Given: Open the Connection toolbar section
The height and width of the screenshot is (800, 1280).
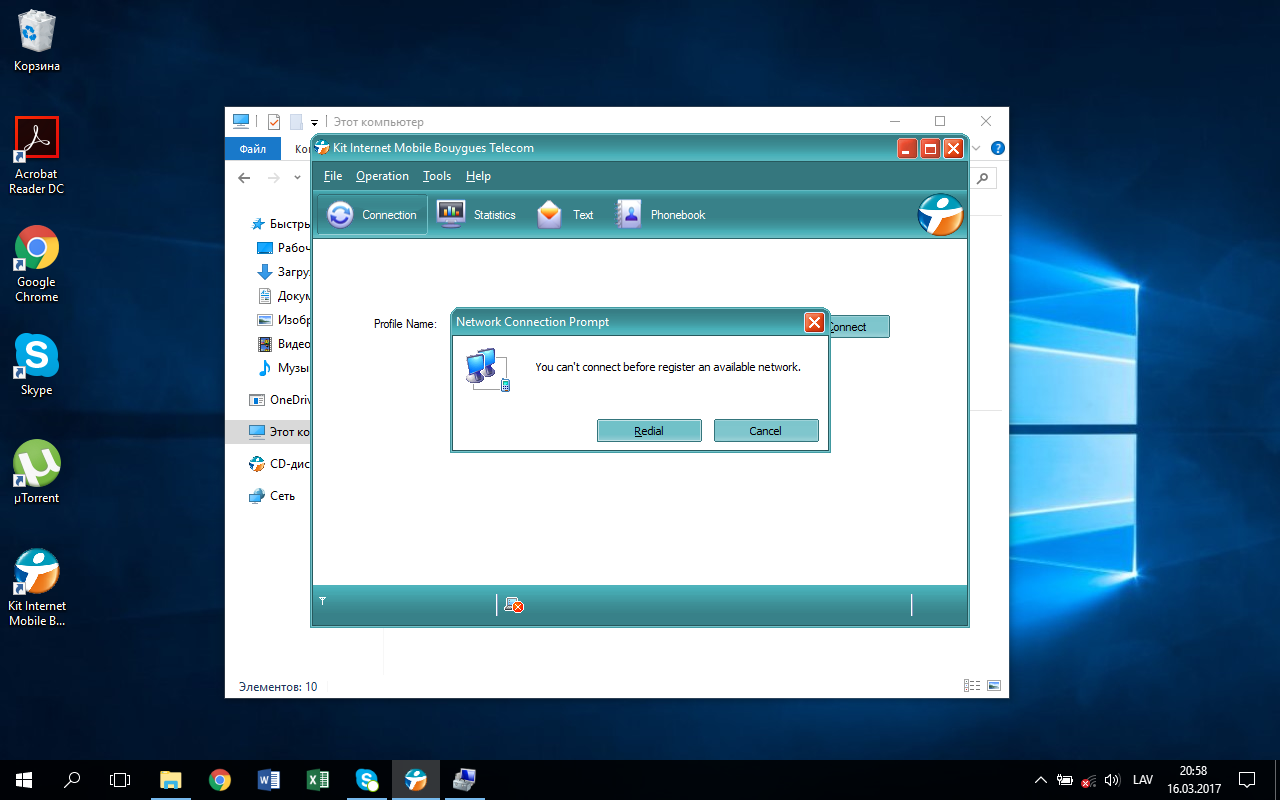Looking at the screenshot, I should [373, 215].
